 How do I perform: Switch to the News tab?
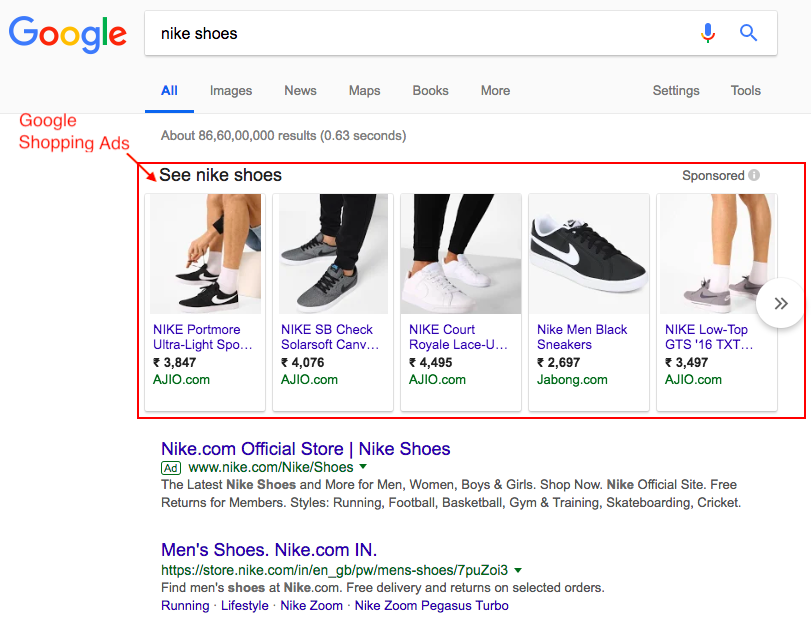pyautogui.click(x=300, y=91)
